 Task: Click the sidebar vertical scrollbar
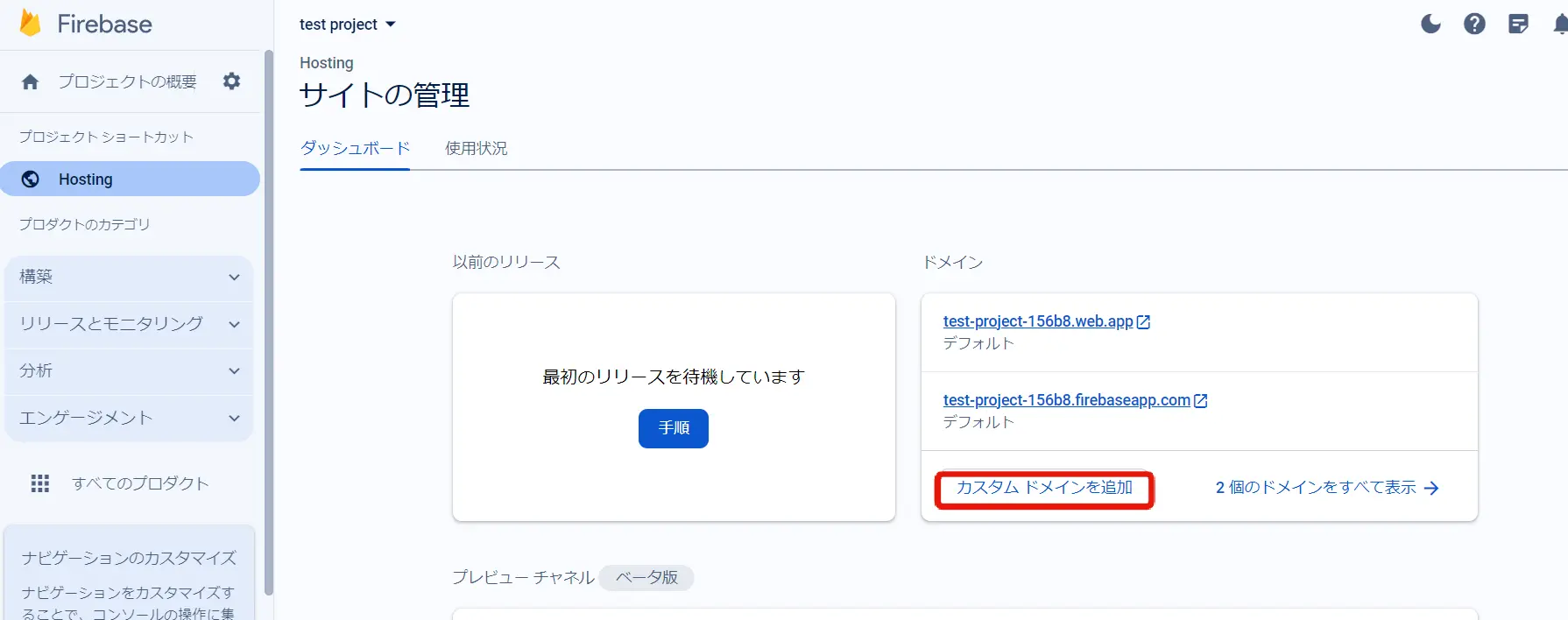268,324
